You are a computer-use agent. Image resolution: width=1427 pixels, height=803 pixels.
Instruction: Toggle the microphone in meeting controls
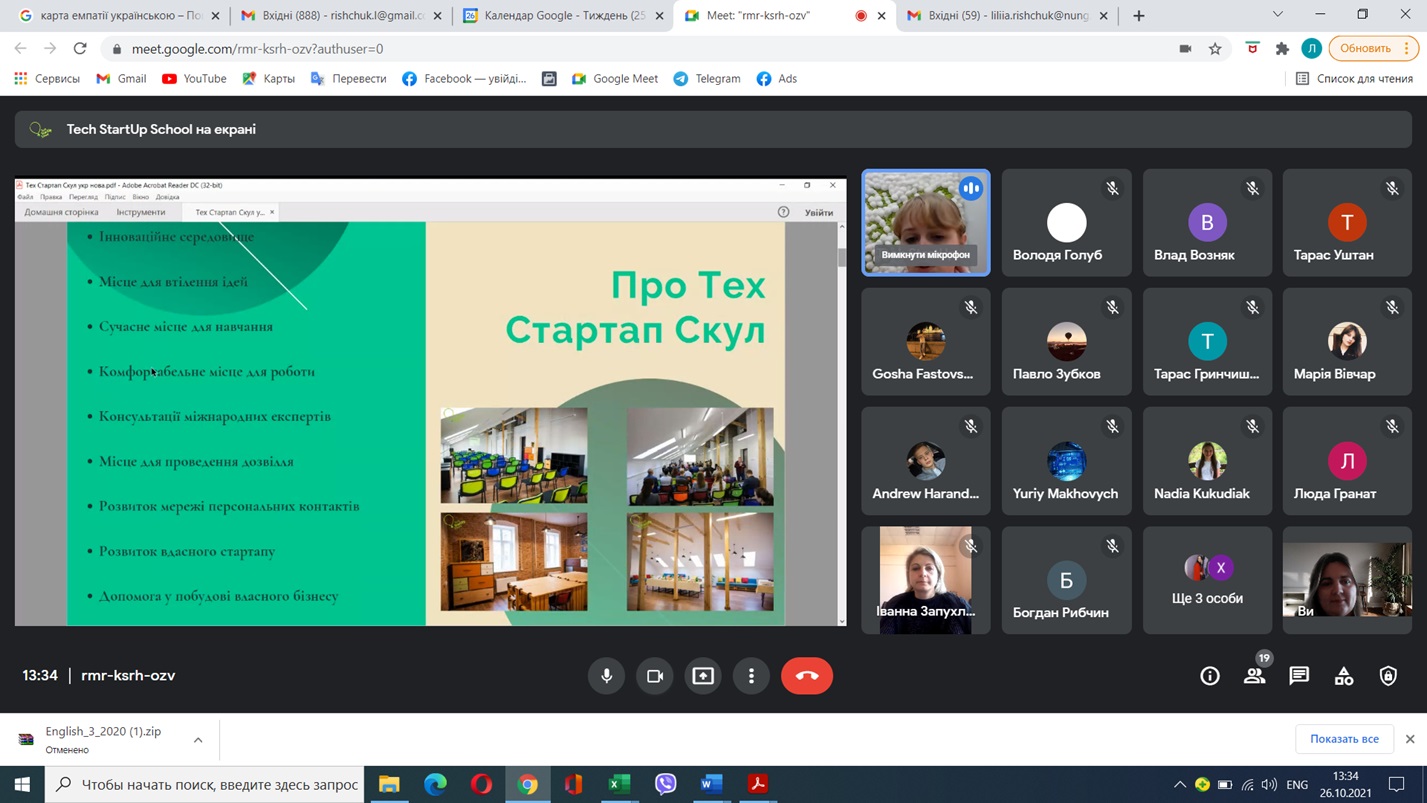click(606, 676)
